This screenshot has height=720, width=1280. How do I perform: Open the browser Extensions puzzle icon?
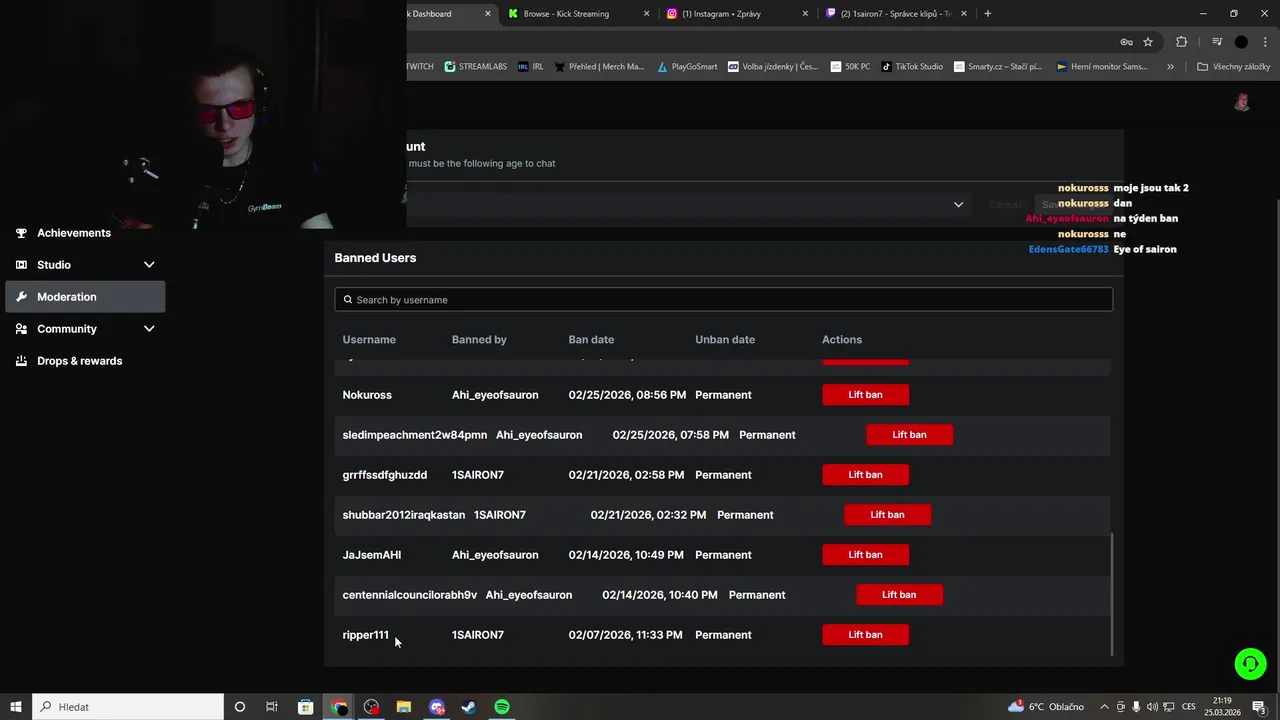[x=1182, y=42]
